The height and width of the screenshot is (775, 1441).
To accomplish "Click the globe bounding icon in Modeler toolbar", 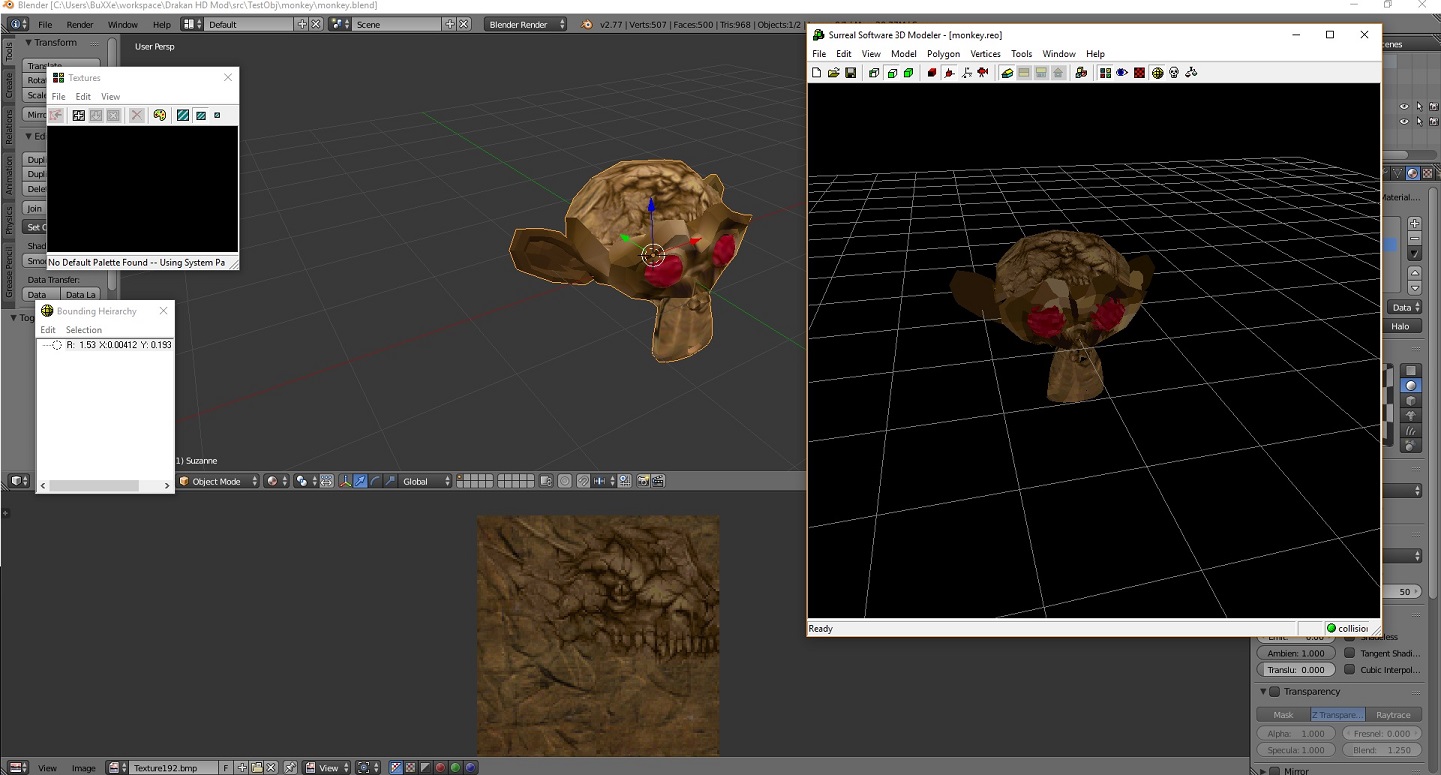I will click(x=1157, y=73).
